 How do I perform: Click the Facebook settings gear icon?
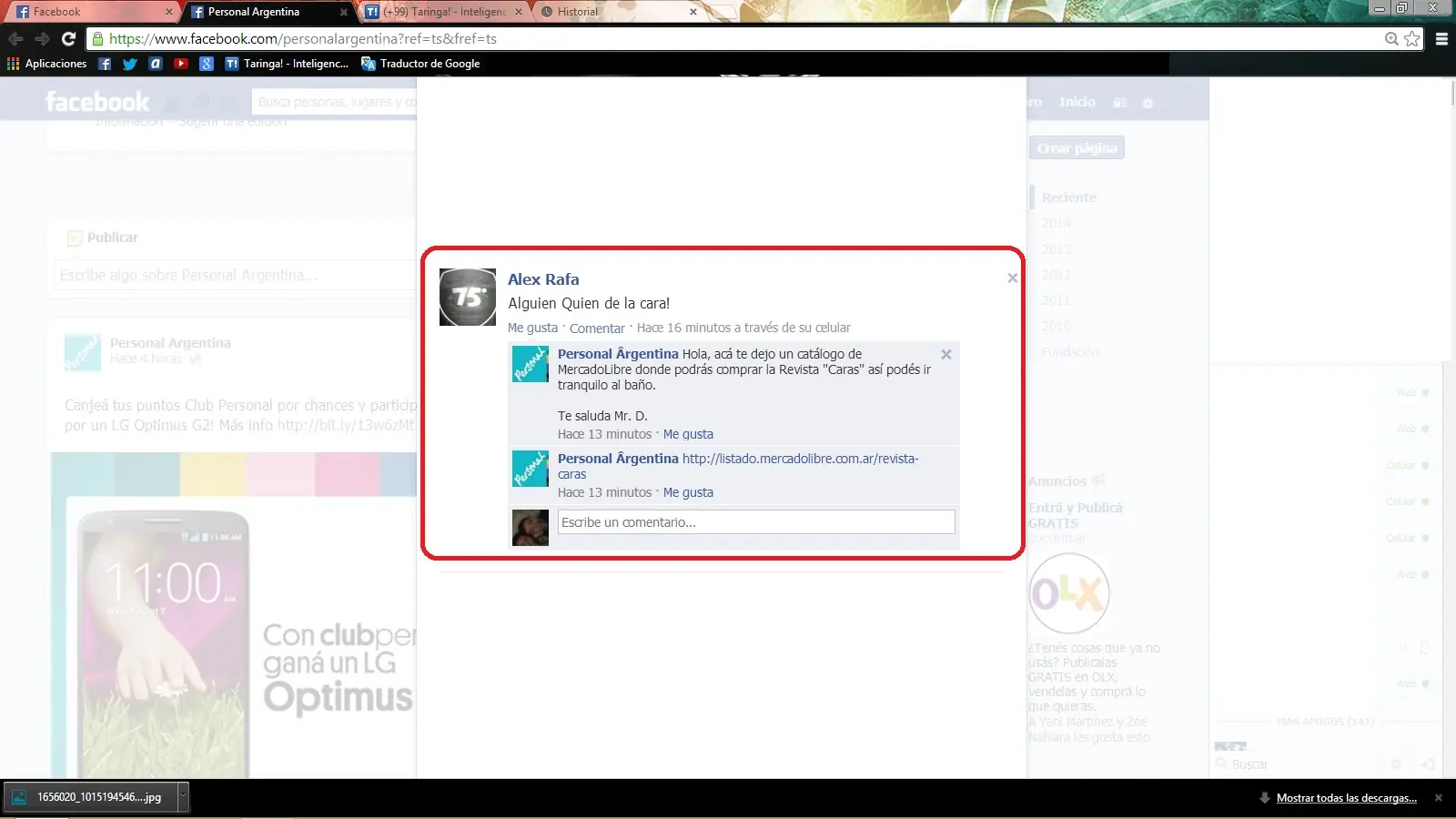pyautogui.click(x=1148, y=103)
